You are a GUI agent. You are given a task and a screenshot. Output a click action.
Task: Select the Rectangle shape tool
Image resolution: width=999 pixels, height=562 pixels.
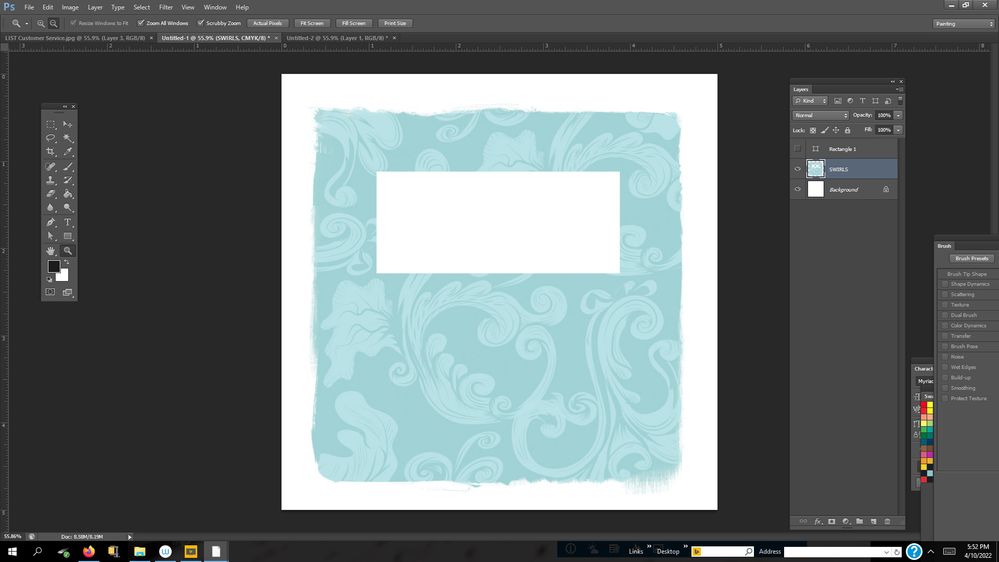click(x=68, y=236)
